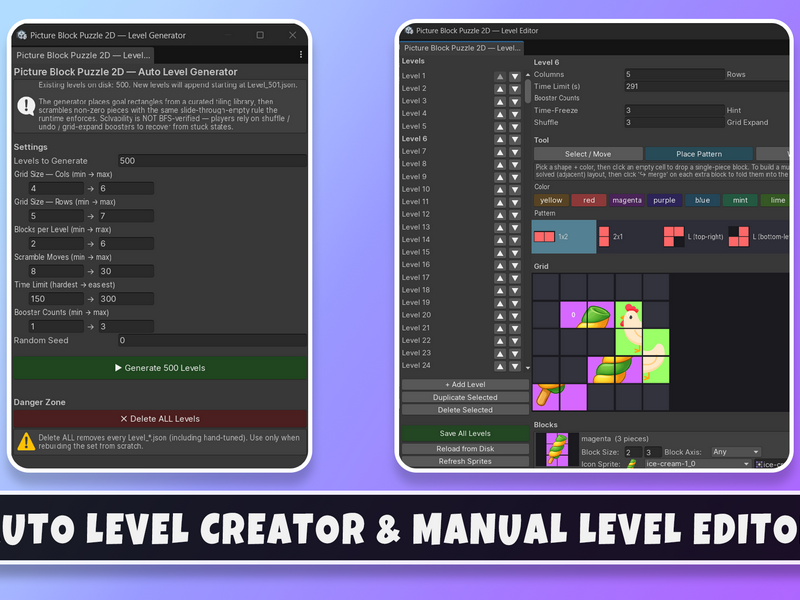Select Level 12 in levels list
Viewport: 800px width, 600px height.
tap(416, 214)
